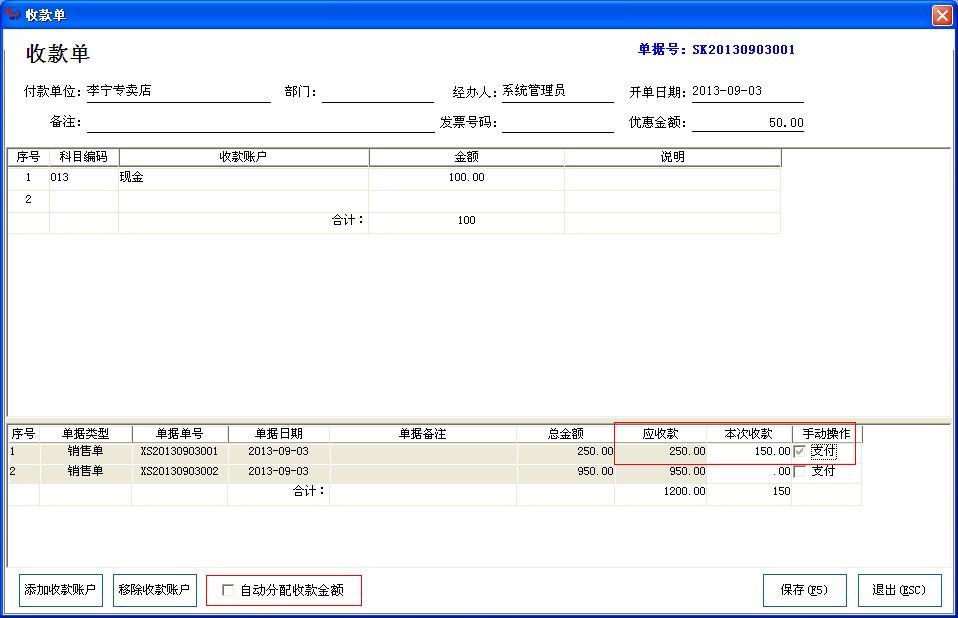Click 金额 column header

click(x=467, y=157)
